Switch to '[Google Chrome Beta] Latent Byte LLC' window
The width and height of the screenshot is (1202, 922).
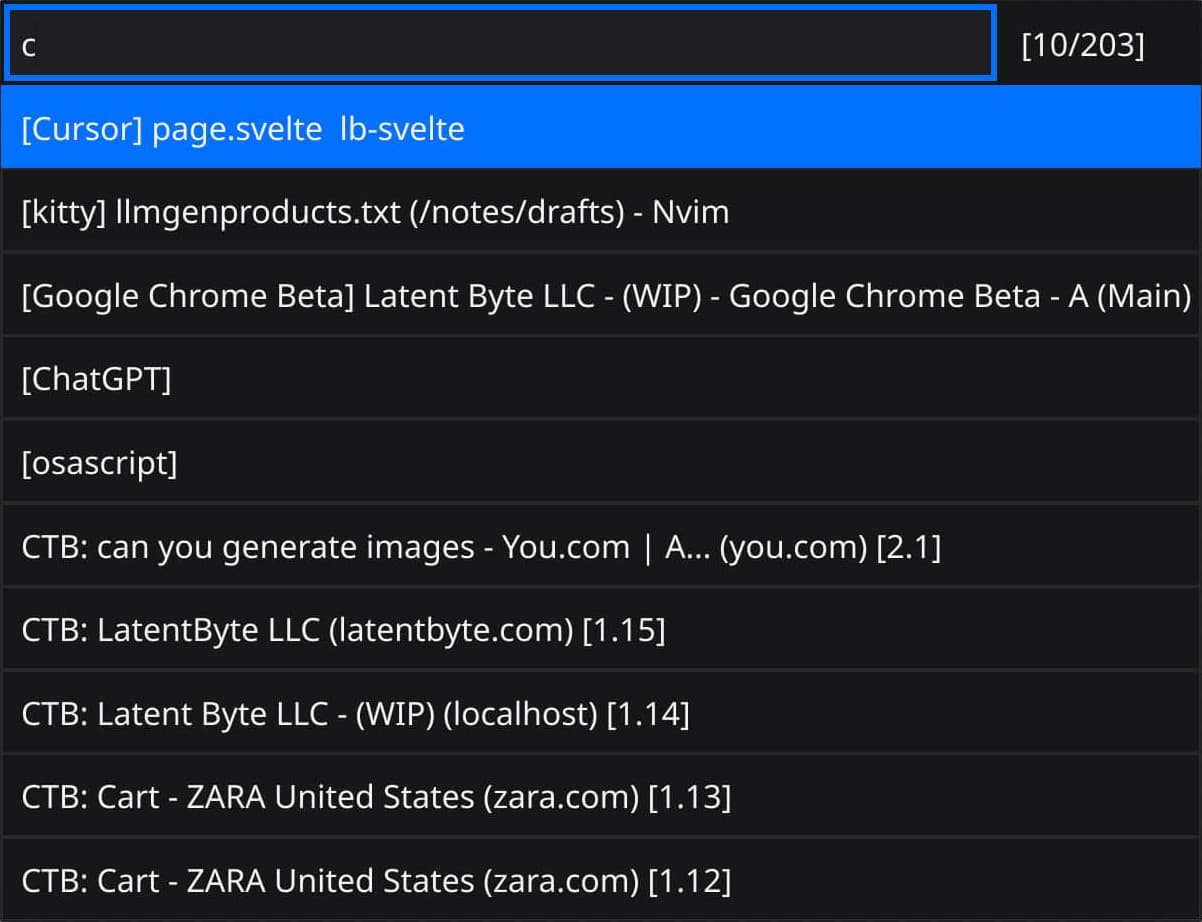pyautogui.click(x=601, y=295)
